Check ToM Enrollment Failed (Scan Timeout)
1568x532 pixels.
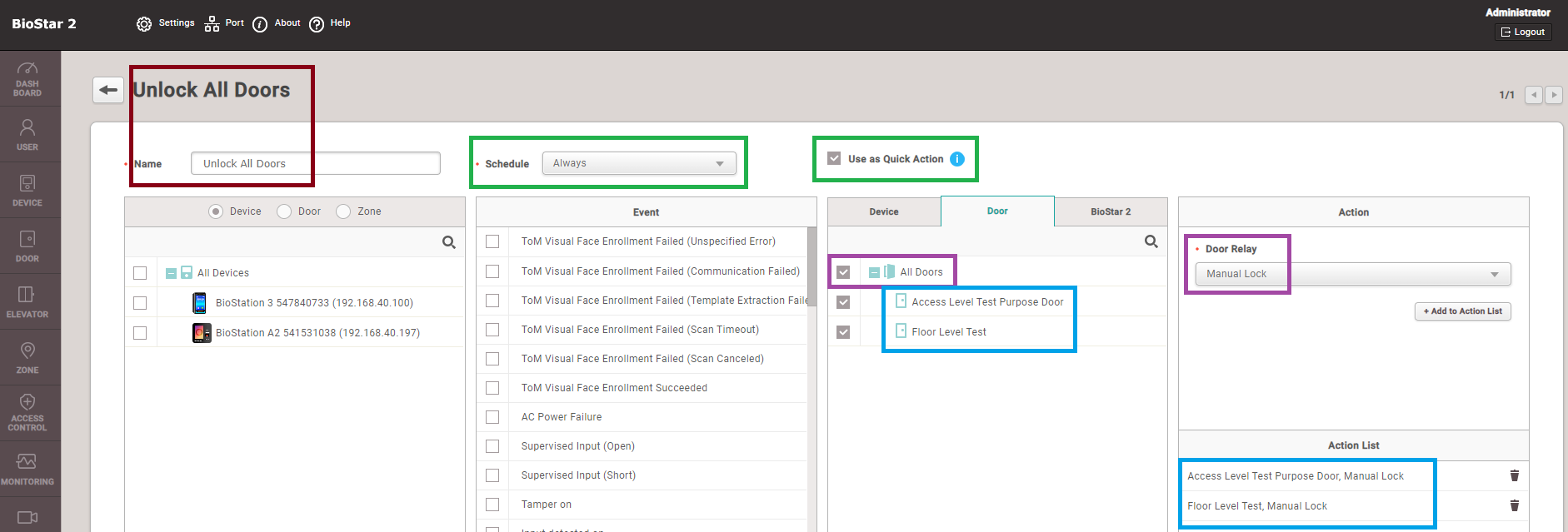(x=492, y=330)
